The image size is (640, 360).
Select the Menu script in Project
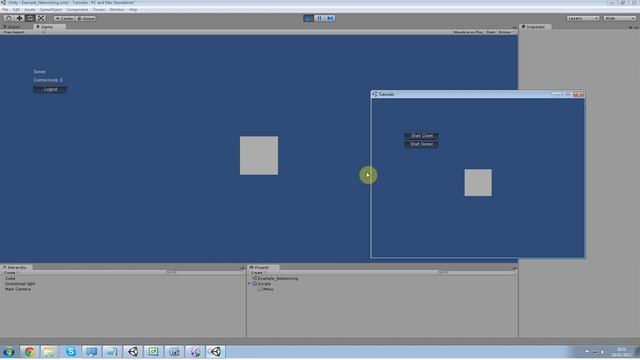pos(266,289)
